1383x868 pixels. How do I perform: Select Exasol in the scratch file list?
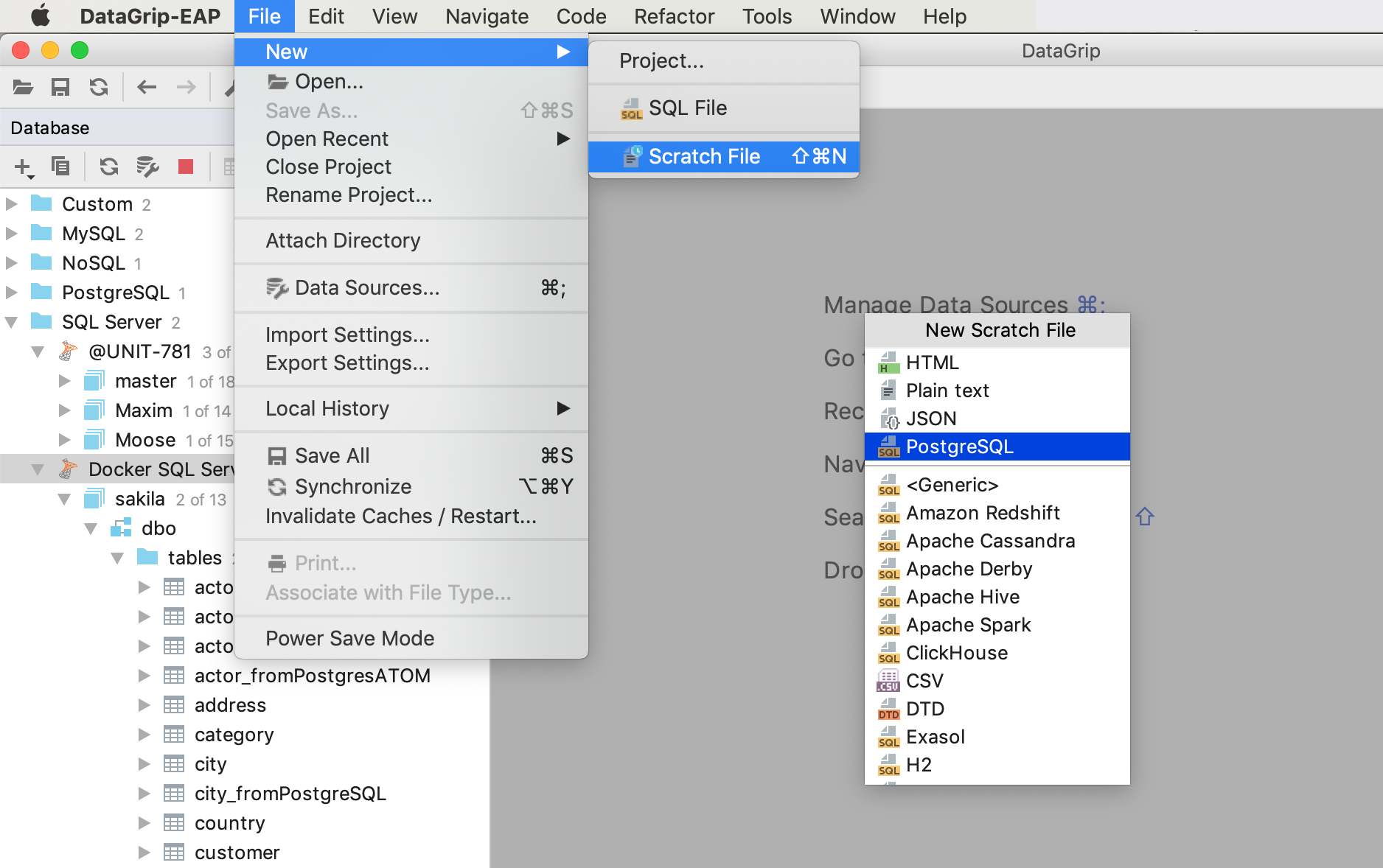997,737
